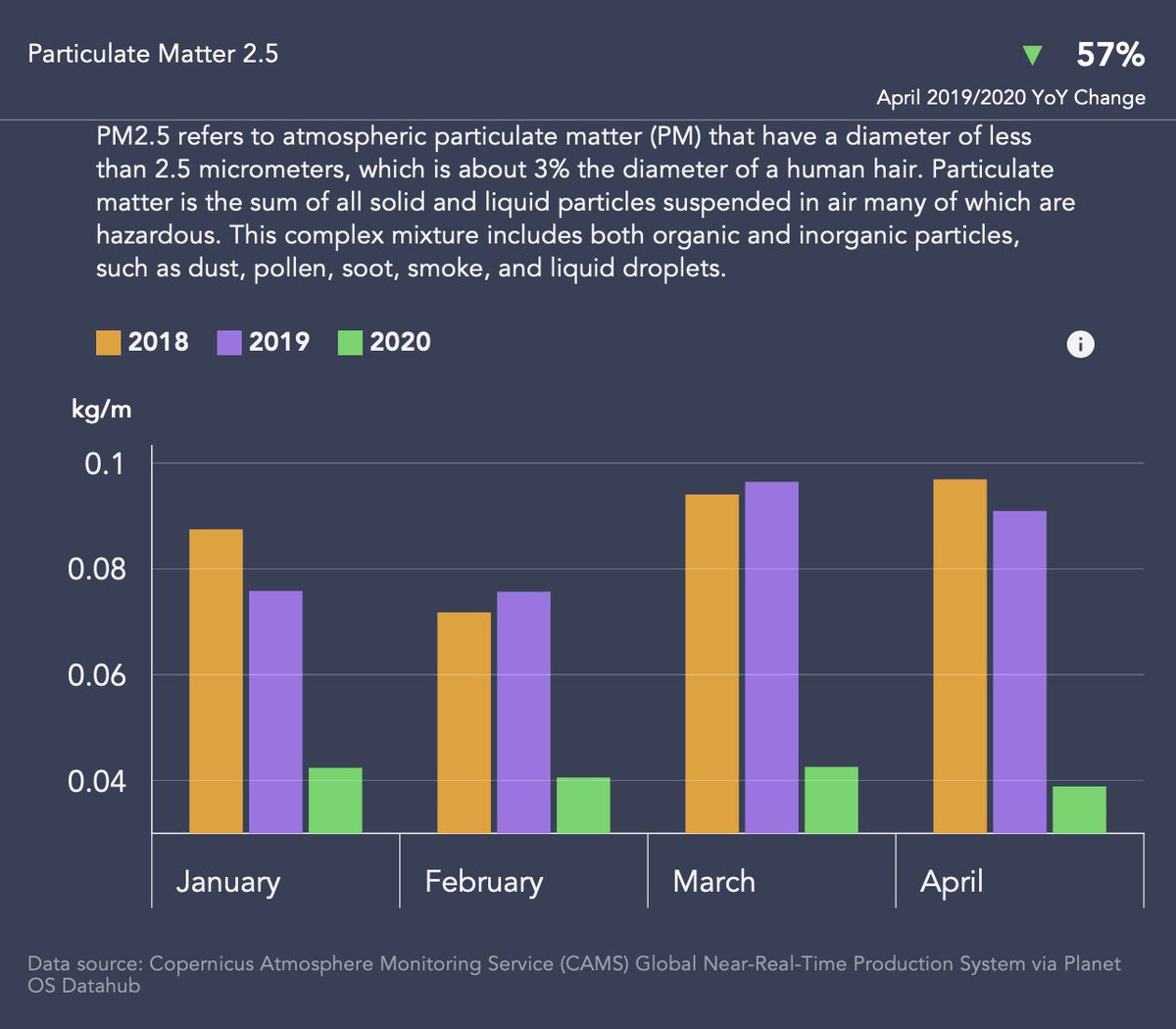Click the 0.04 y-axis value

click(97, 781)
